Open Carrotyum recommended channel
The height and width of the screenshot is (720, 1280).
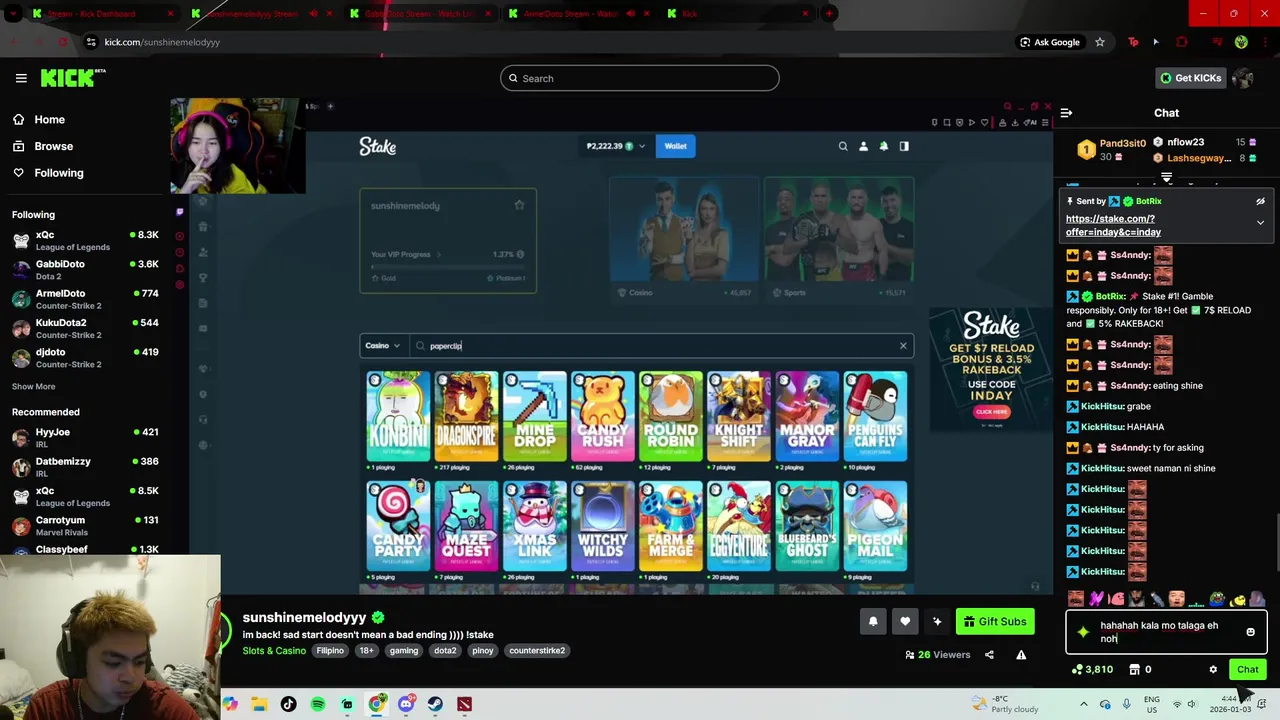coord(85,525)
